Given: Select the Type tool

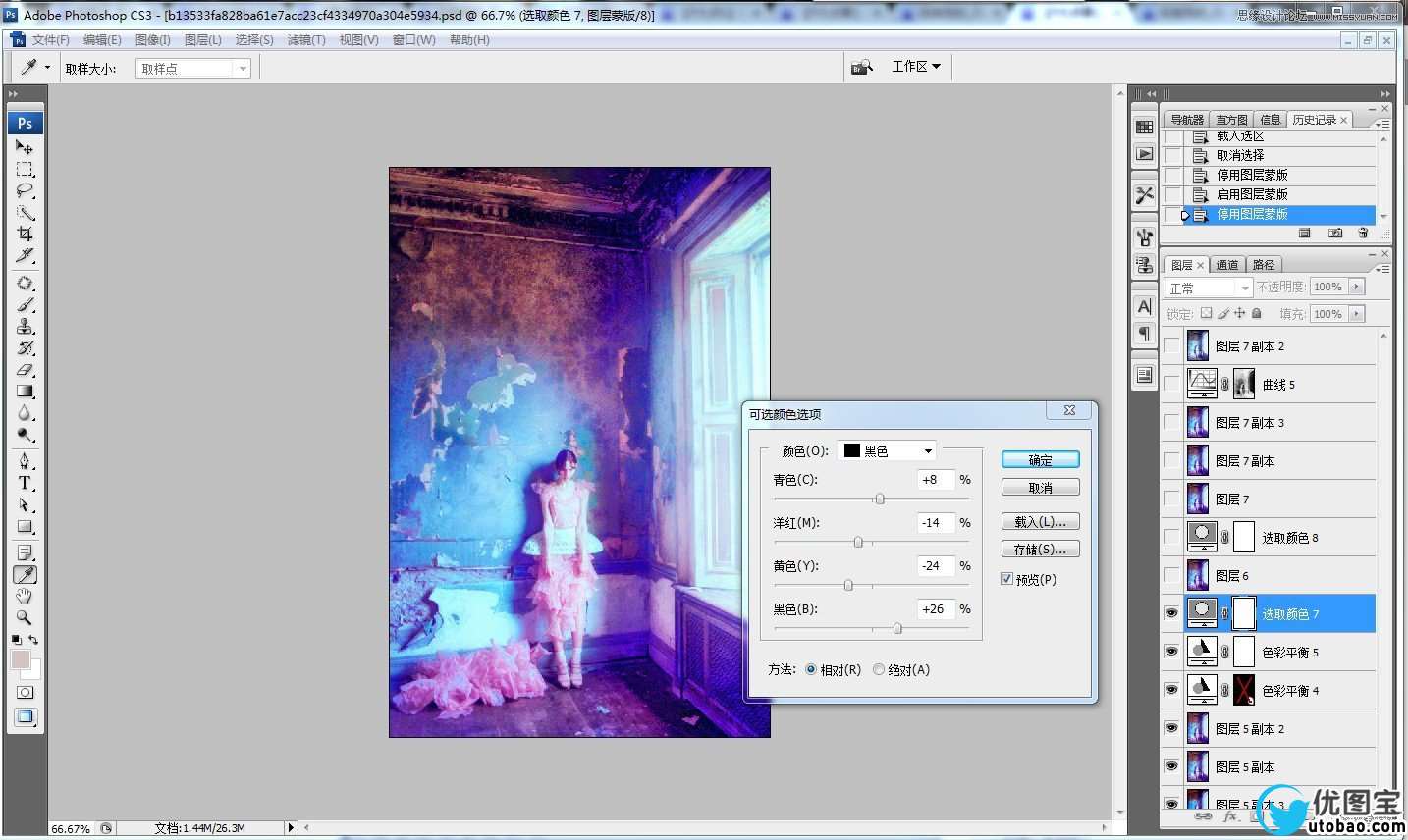Looking at the screenshot, I should click(x=25, y=483).
